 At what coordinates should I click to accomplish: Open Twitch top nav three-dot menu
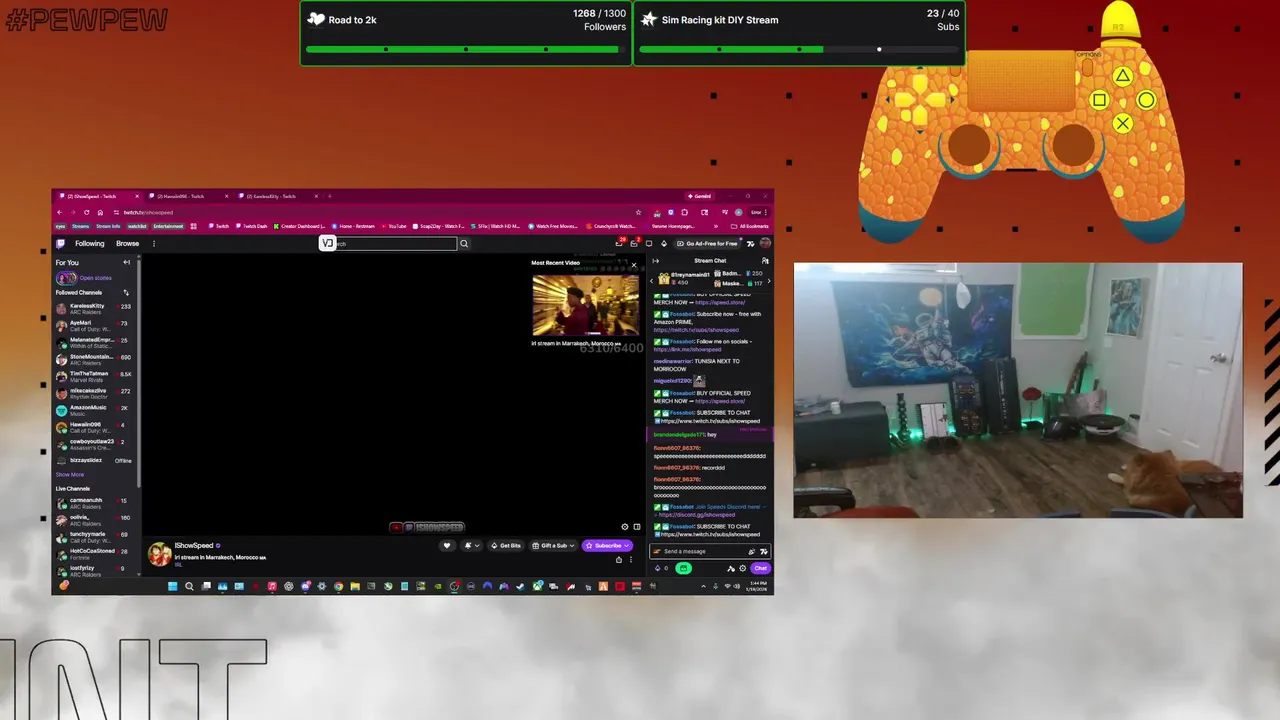click(154, 244)
